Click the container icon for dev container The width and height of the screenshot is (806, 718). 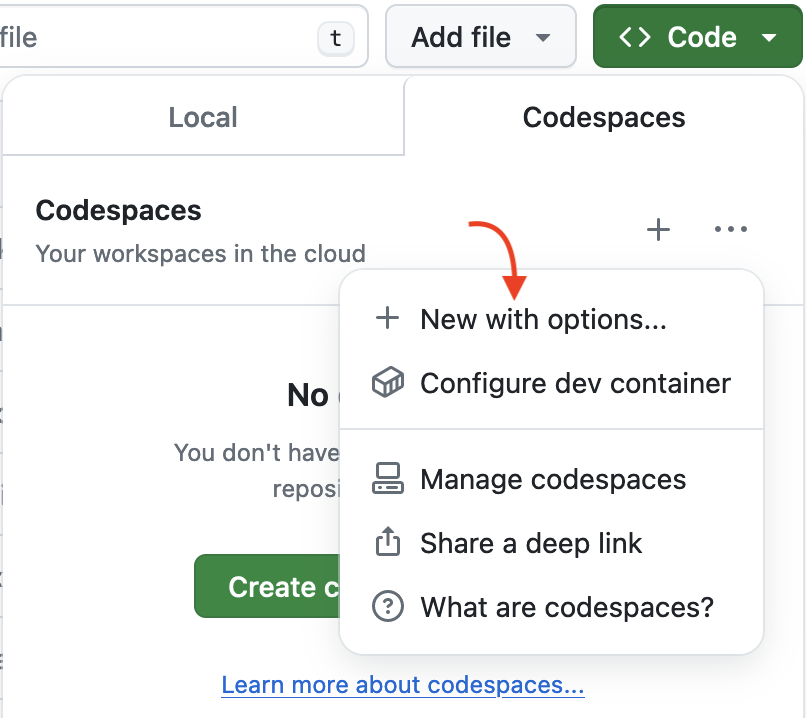[x=388, y=382]
